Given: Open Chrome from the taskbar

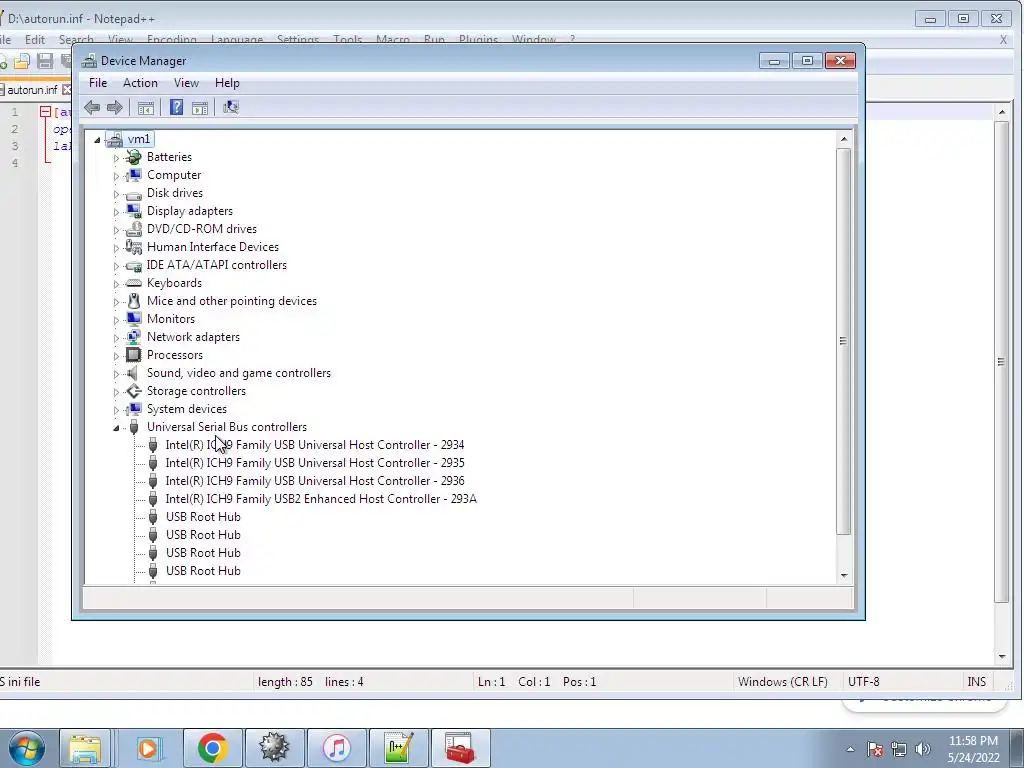Looking at the screenshot, I should point(213,748).
